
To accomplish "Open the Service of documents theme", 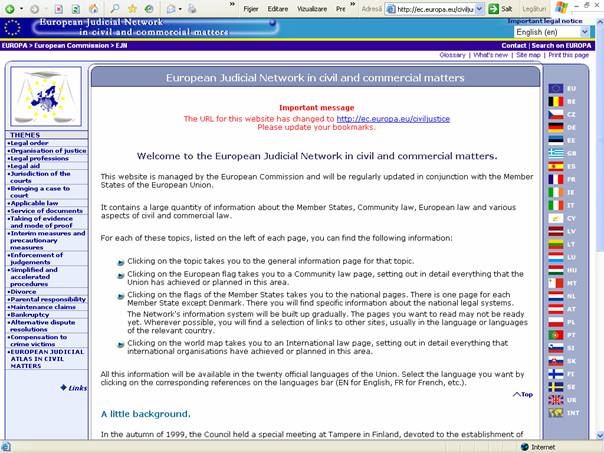I will pyautogui.click(x=46, y=211).
